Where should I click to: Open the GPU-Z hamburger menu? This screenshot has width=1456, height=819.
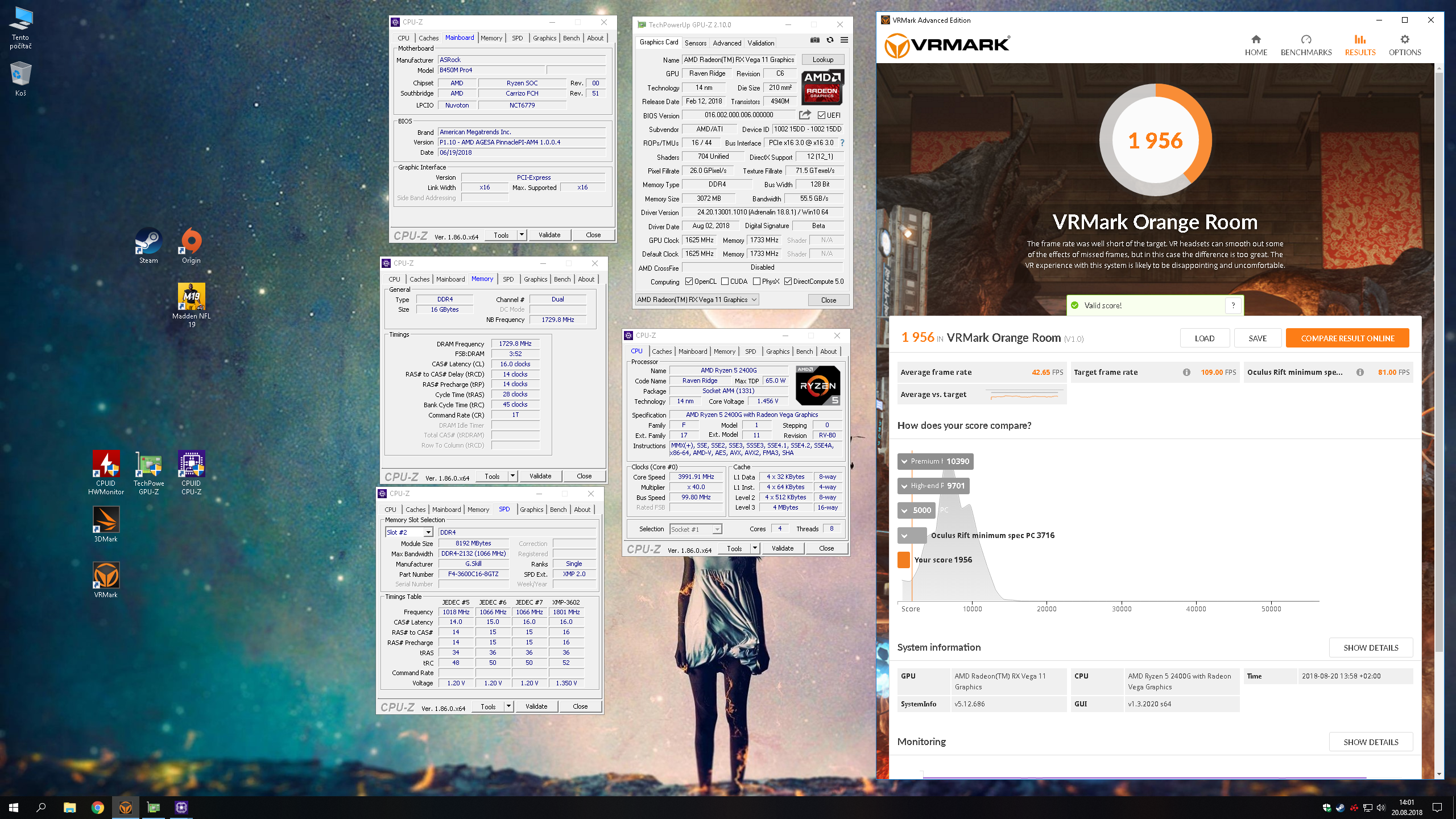844,40
